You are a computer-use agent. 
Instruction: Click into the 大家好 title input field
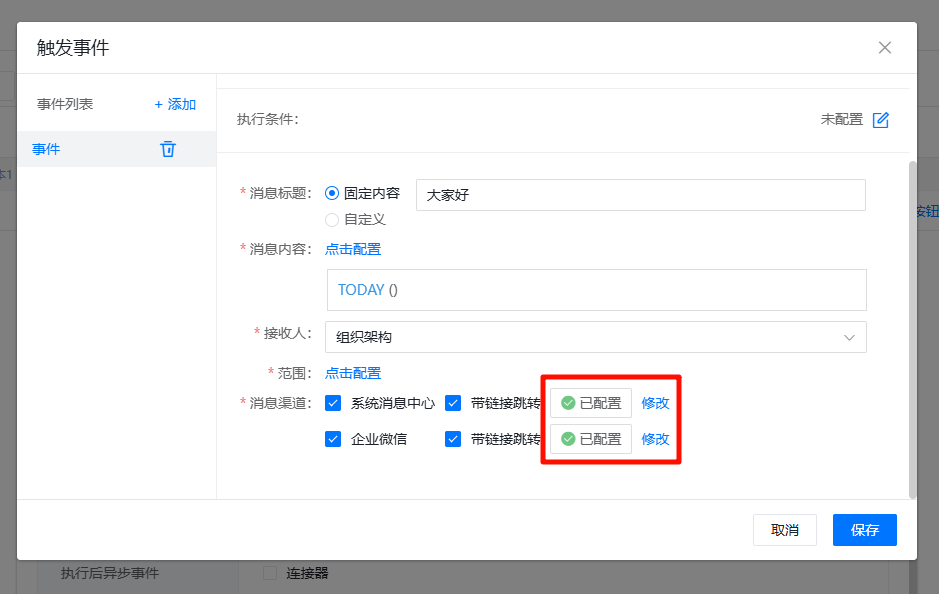[x=640, y=195]
